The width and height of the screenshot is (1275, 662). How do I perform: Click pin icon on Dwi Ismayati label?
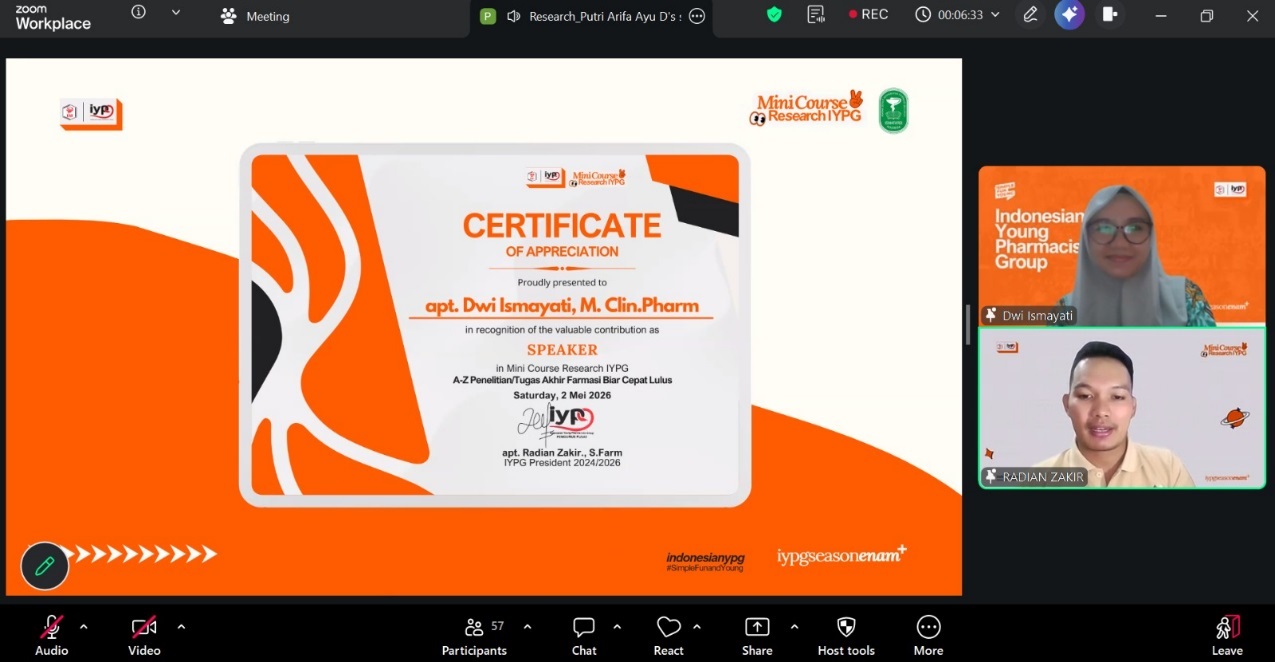point(991,316)
